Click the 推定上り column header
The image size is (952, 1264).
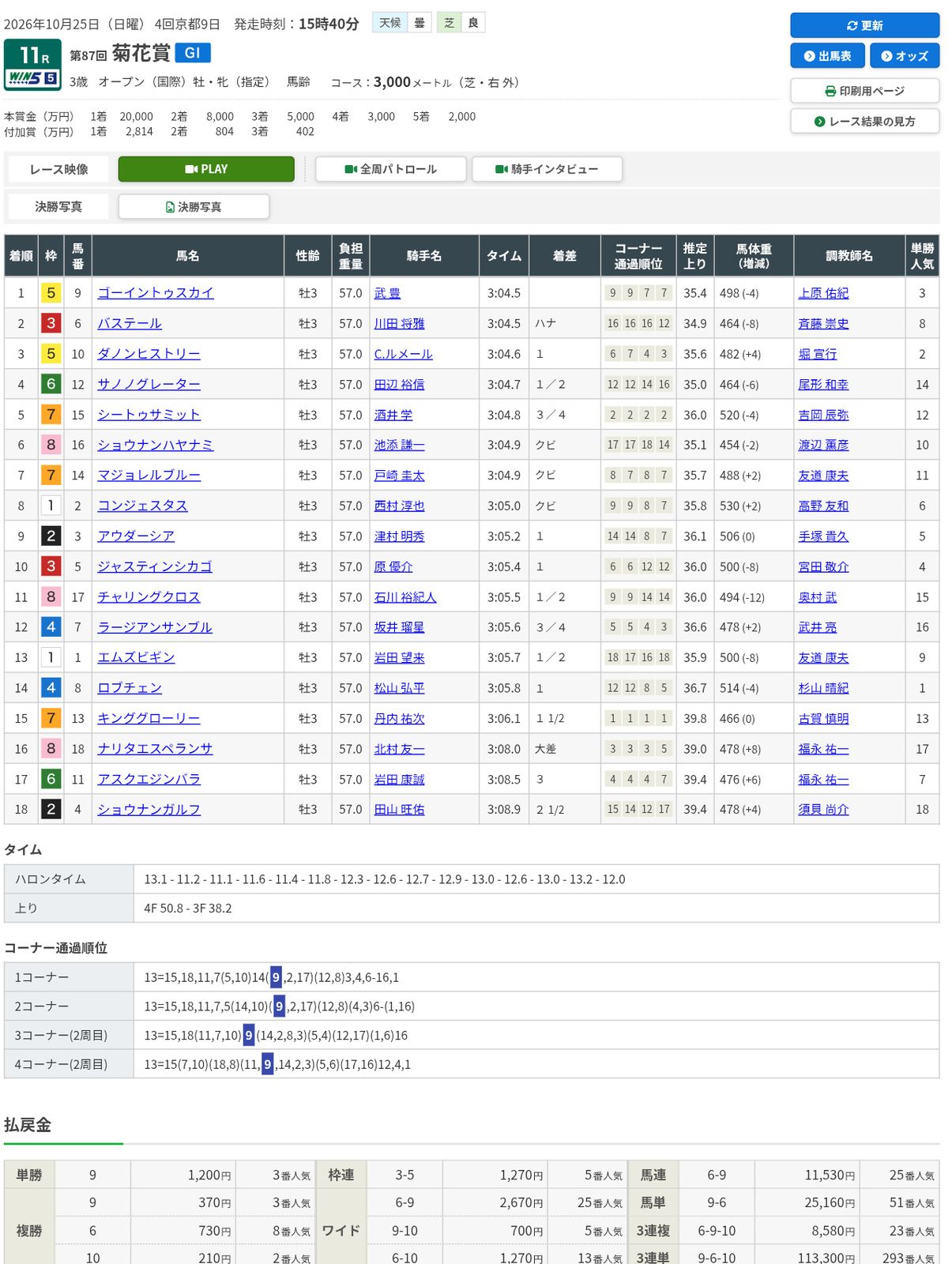pyautogui.click(x=695, y=256)
